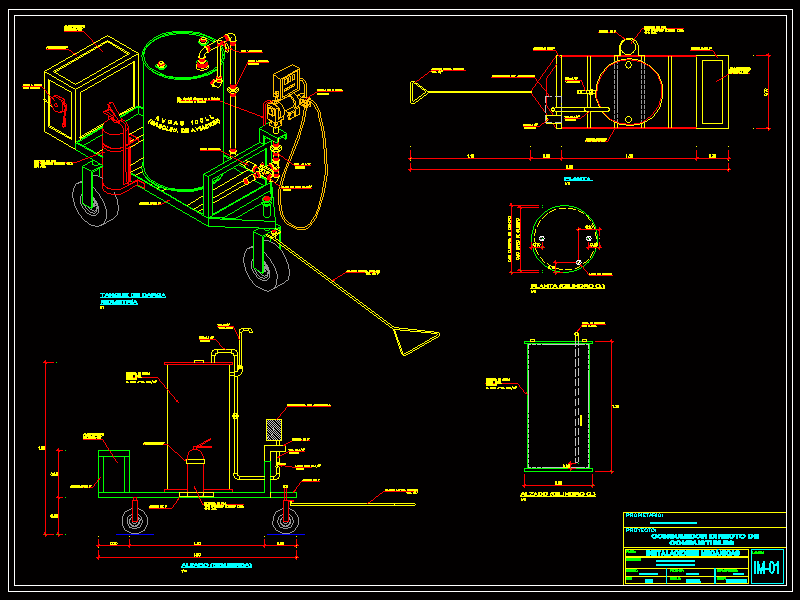Click the PLANTA view title label
This screenshot has width=800, height=600.
[x=577, y=178]
